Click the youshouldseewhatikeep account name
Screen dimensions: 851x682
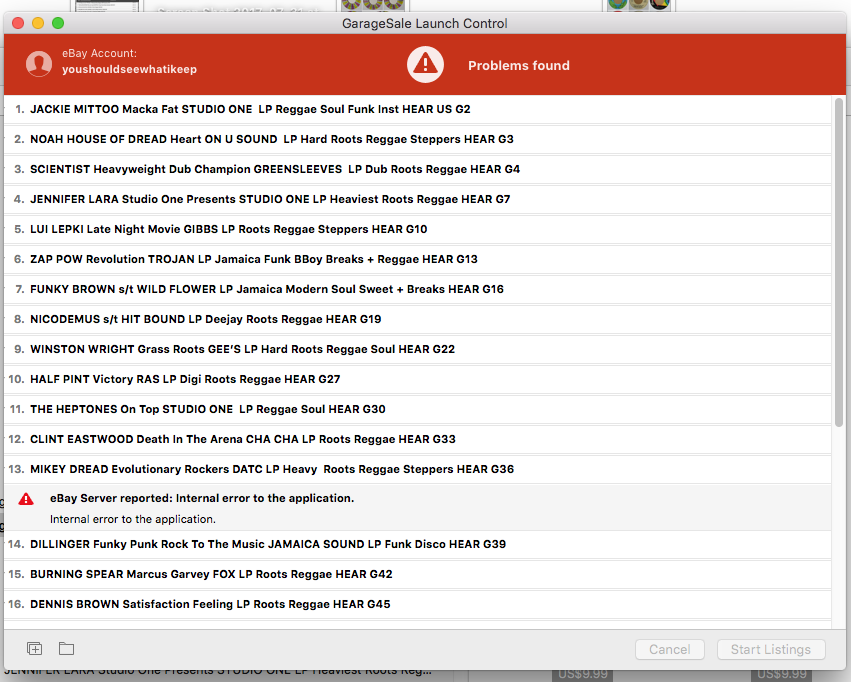pyautogui.click(x=129, y=69)
